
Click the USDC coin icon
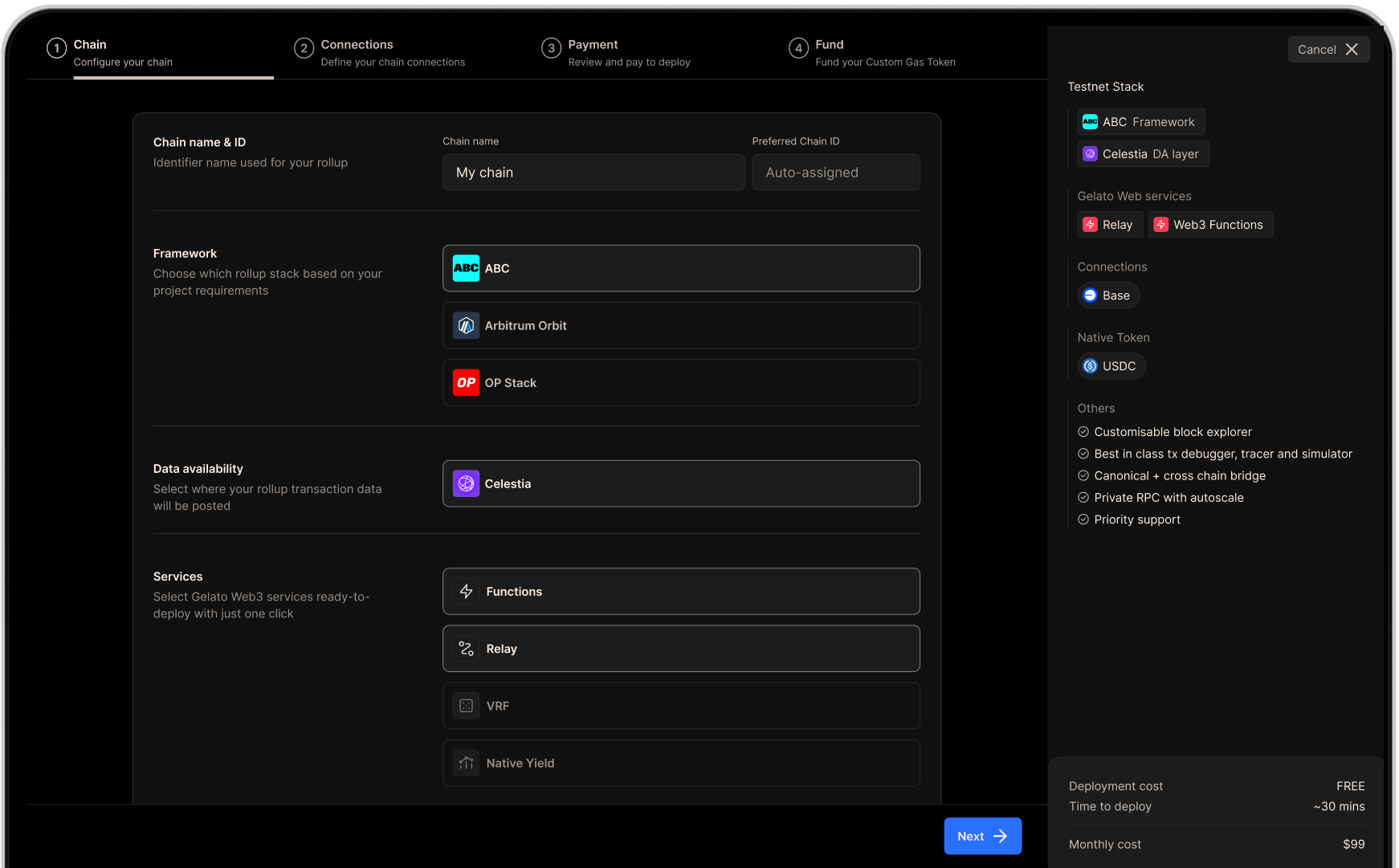click(1090, 366)
